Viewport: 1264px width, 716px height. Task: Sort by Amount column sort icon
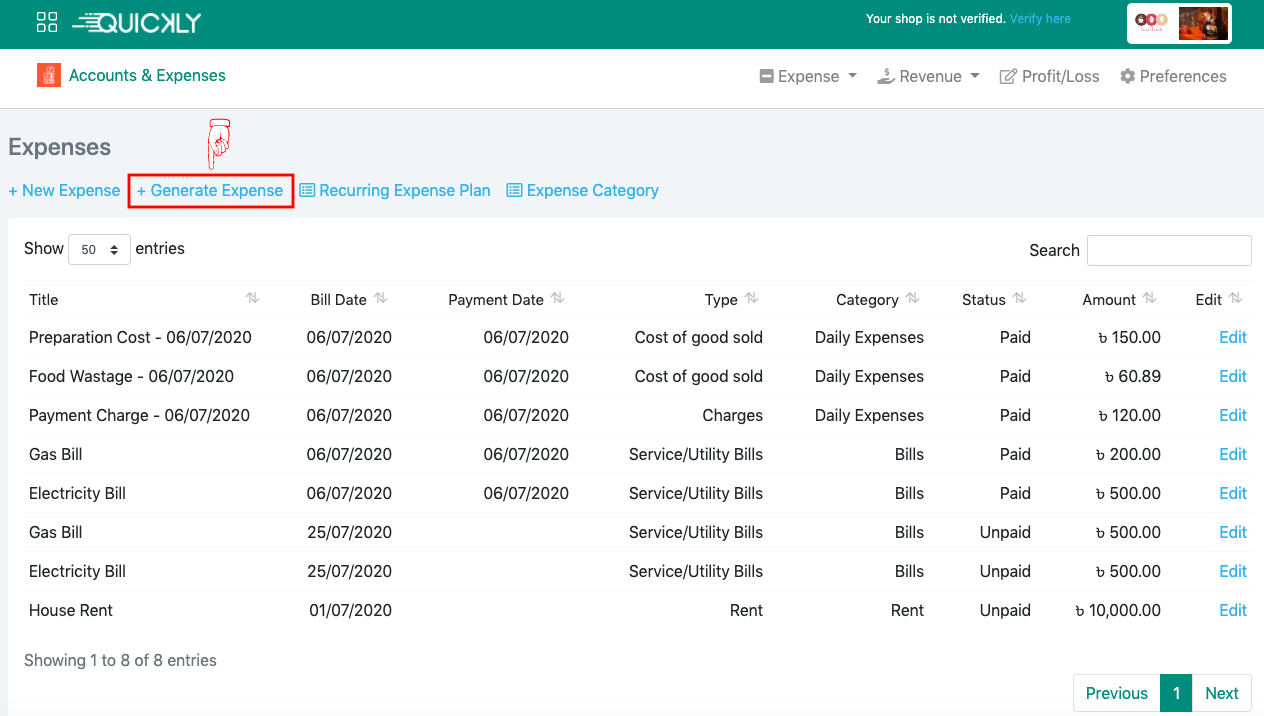click(1149, 298)
